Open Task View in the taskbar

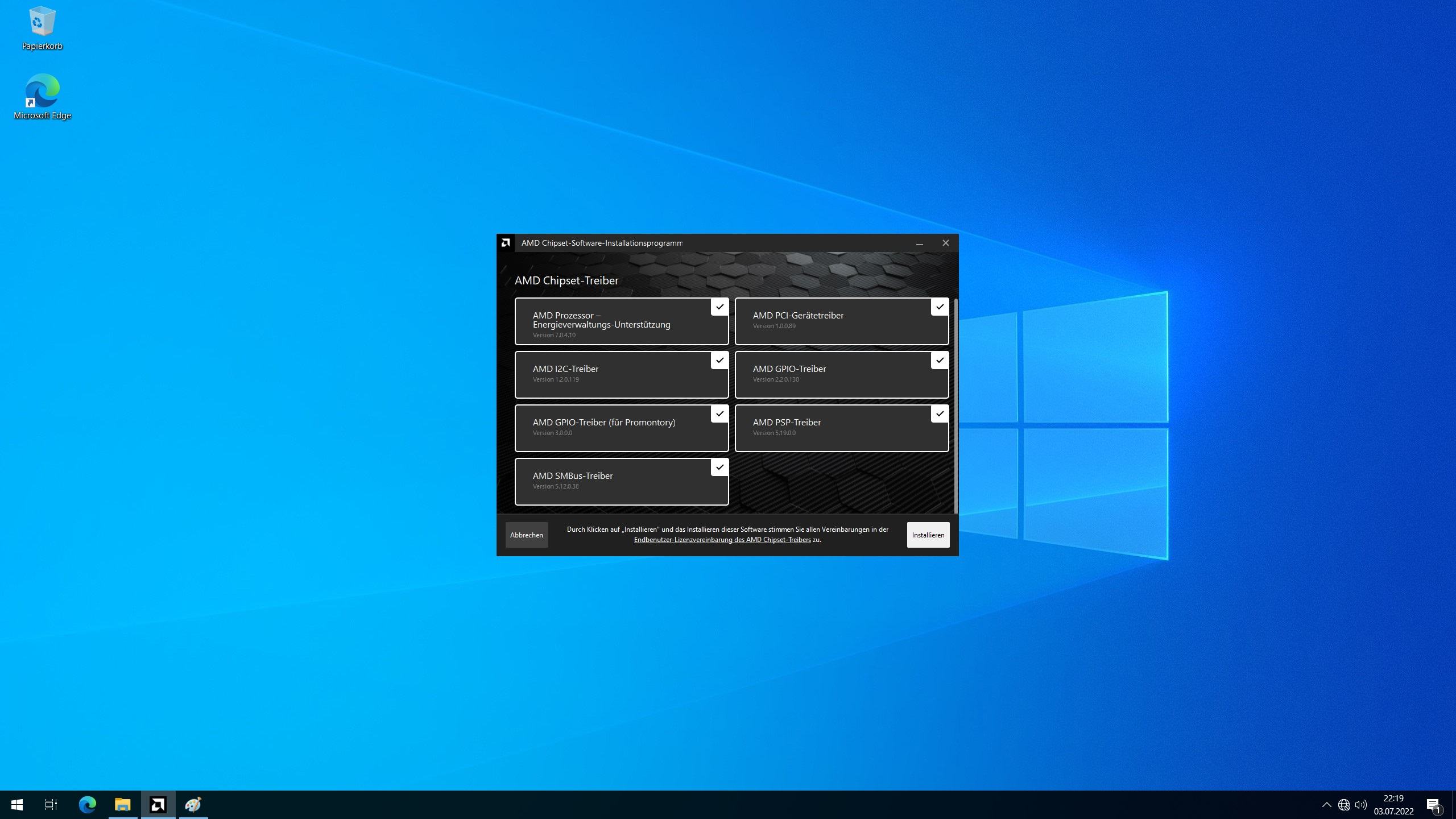coord(51,804)
